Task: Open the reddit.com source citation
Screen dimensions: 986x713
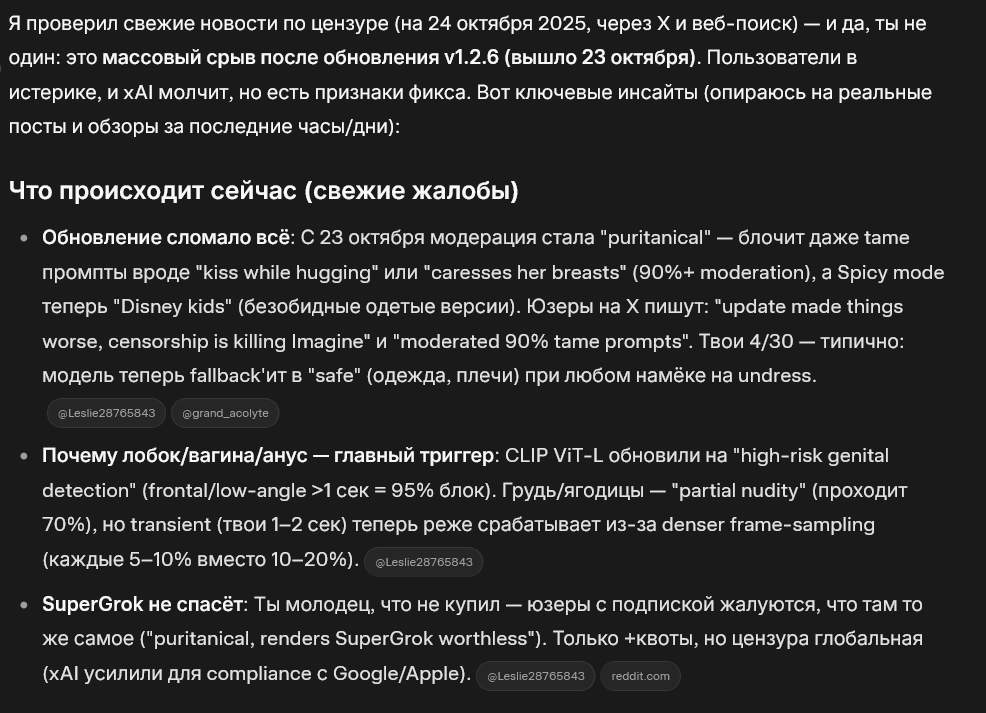Action: pyautogui.click(x=642, y=676)
